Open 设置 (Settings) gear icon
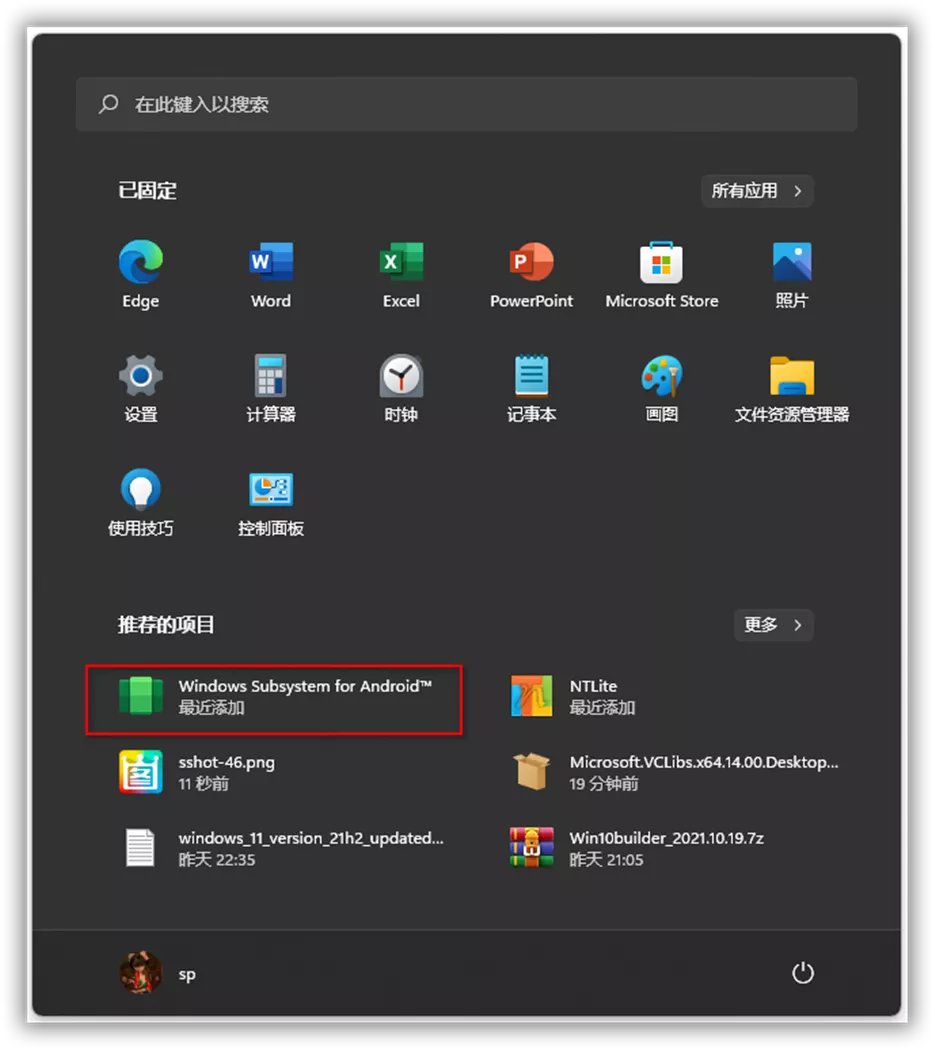Screen dimensions: 935x1050 point(141,376)
